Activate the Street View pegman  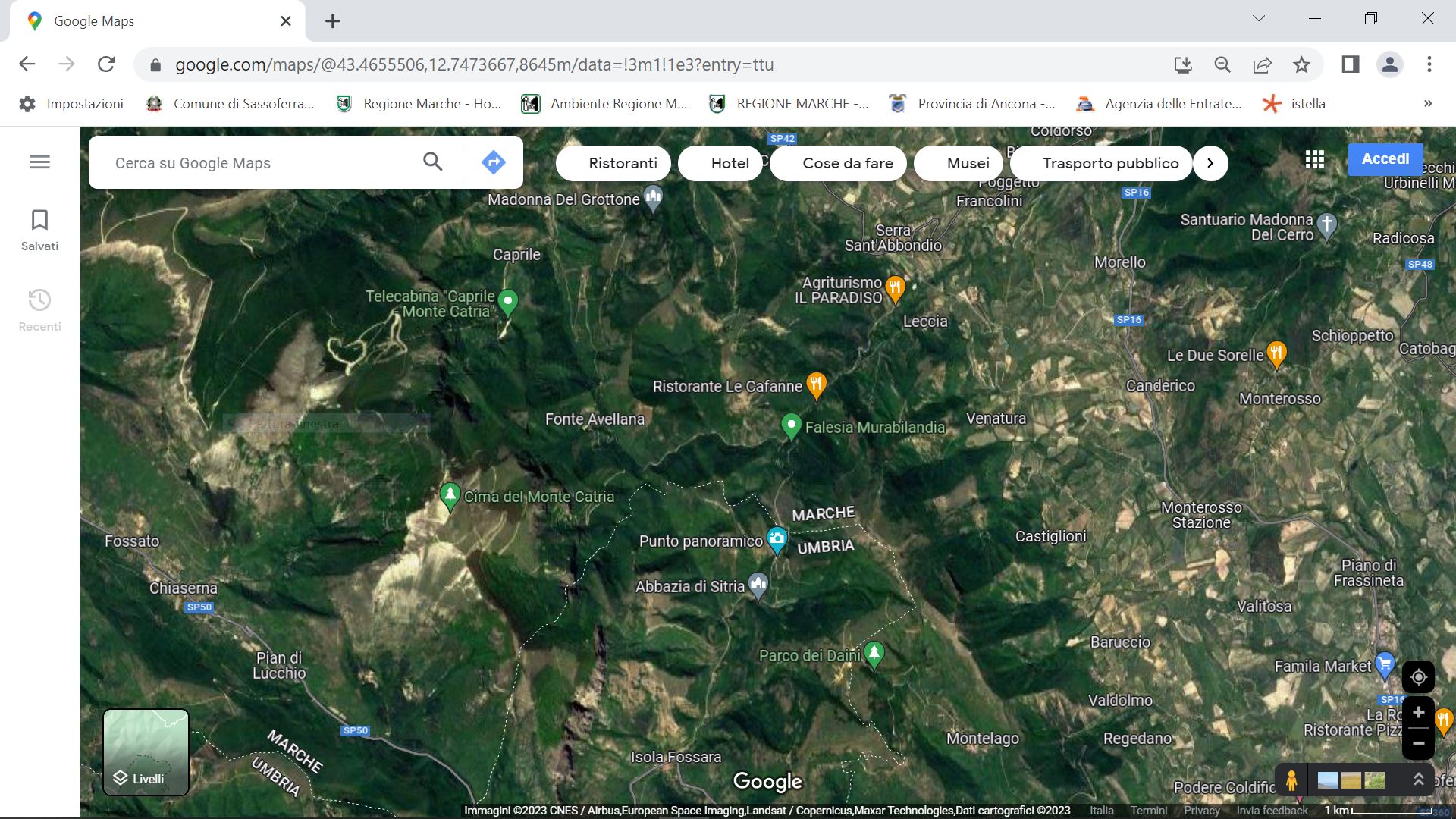coord(1291,780)
